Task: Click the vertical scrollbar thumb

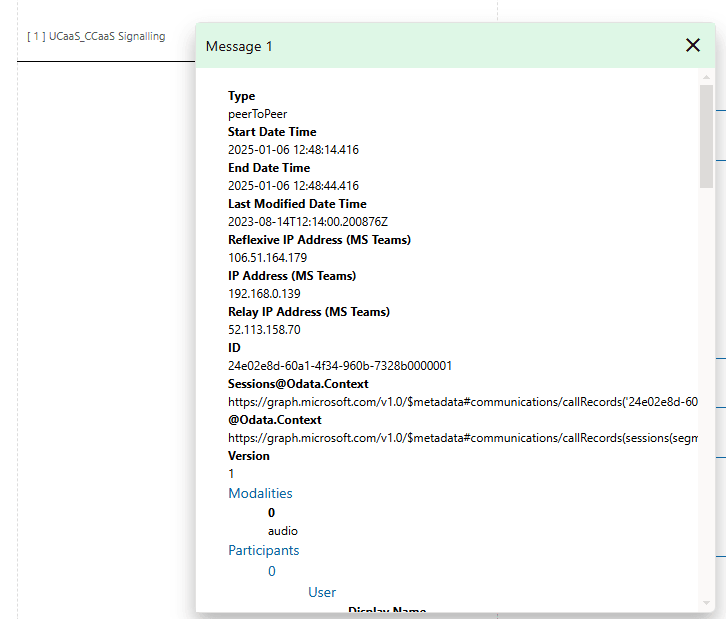Action: coord(706,137)
